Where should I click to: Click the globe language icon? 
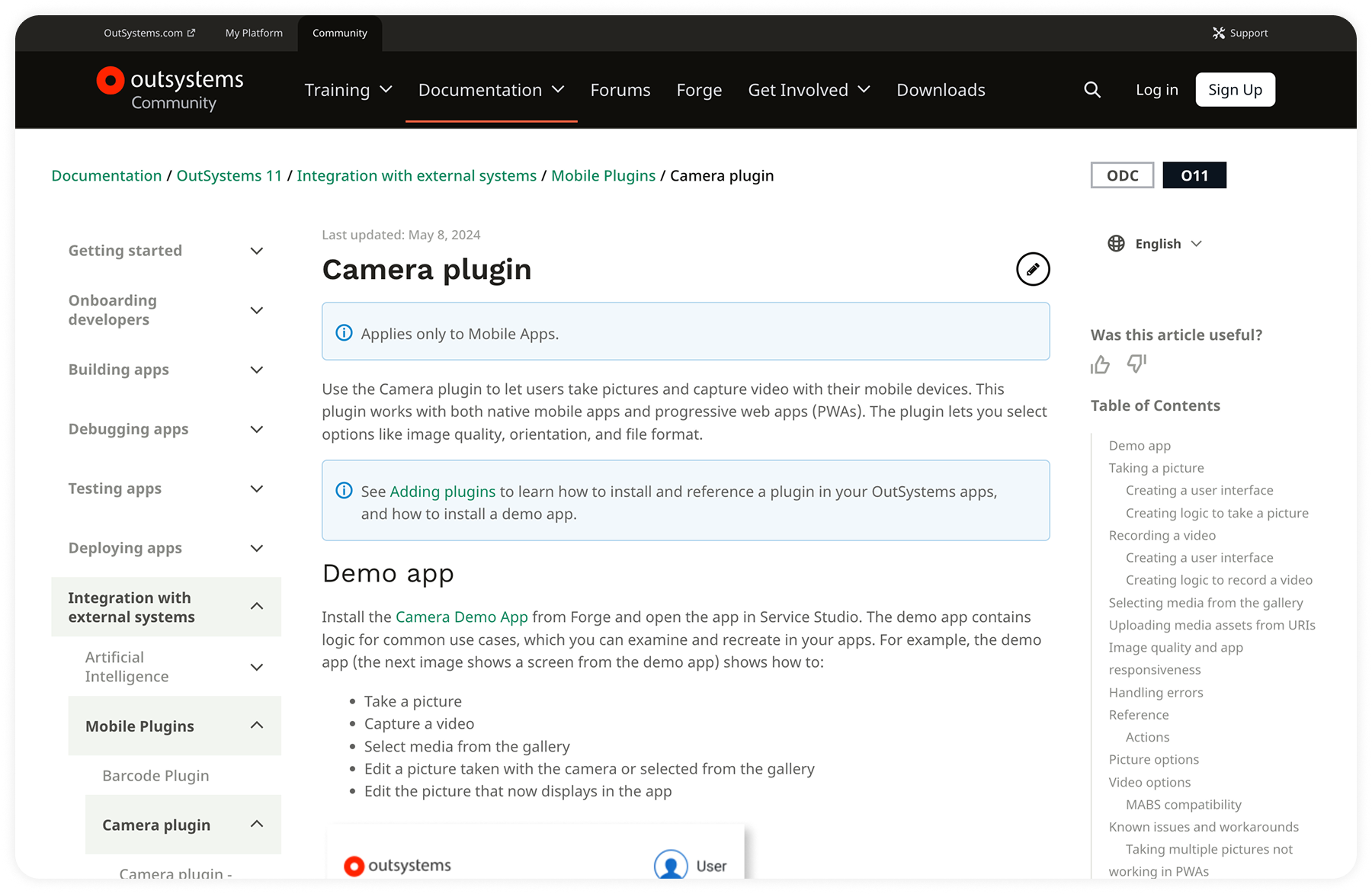[x=1116, y=244]
